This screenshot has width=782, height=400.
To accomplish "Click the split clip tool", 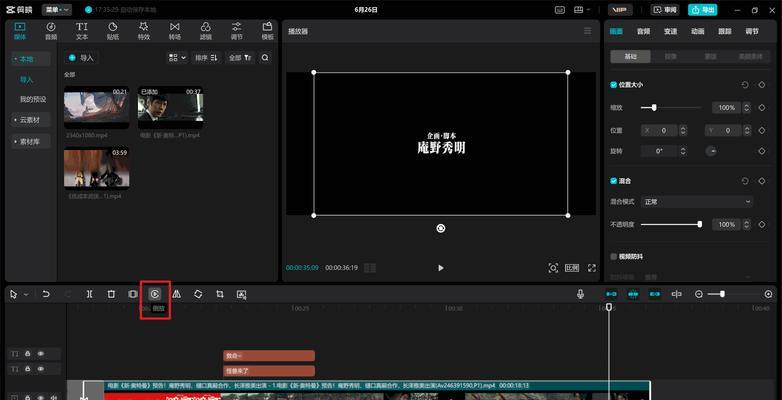I will [89, 294].
